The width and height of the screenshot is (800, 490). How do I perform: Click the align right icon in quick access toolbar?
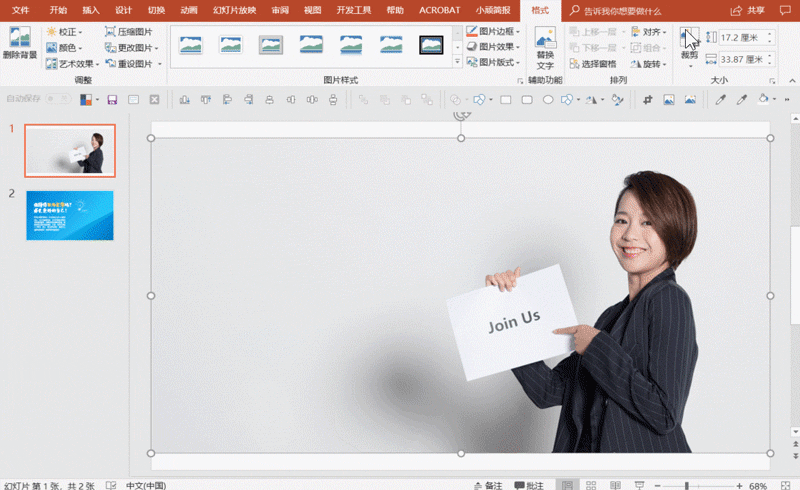point(248,100)
